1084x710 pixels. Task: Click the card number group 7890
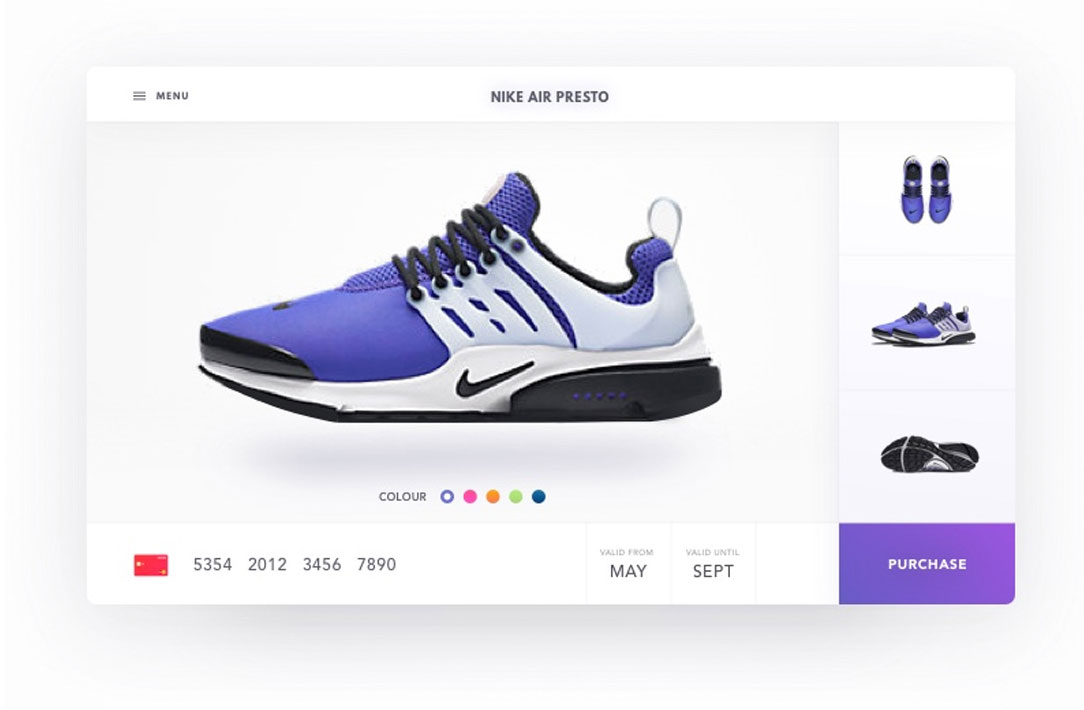point(377,565)
